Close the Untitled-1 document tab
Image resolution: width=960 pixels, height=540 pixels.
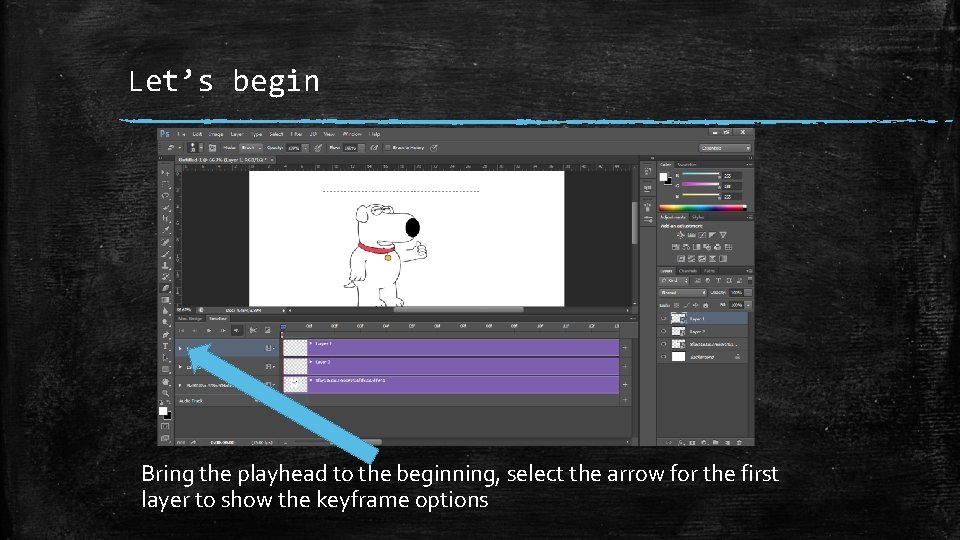pos(272,159)
